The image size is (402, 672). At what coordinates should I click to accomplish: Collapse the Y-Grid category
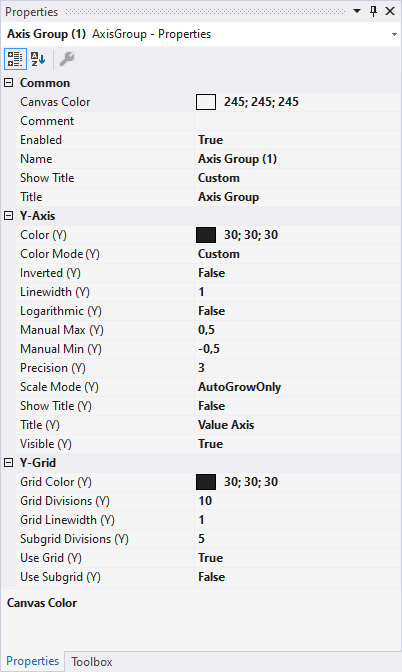point(9,463)
